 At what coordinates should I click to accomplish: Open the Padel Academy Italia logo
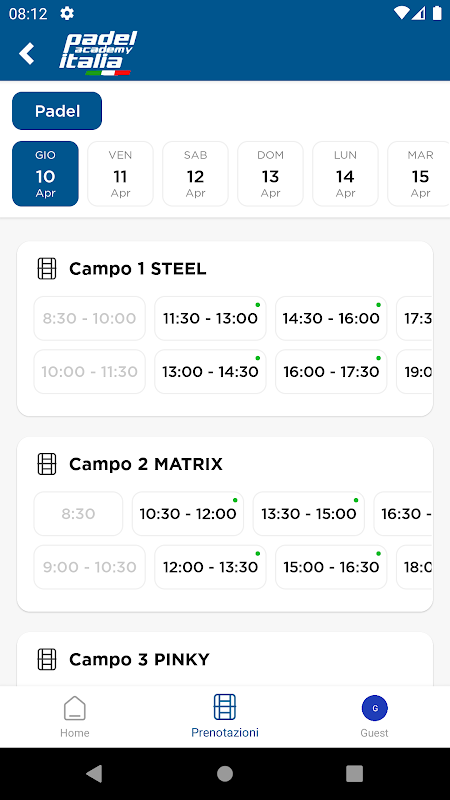(98, 54)
